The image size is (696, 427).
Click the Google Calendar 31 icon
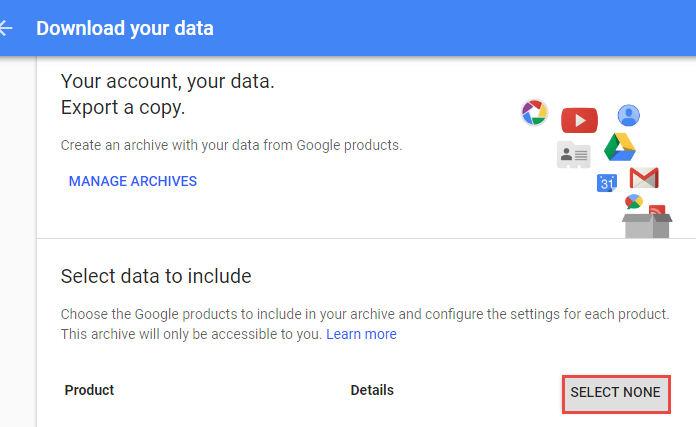coord(607,182)
